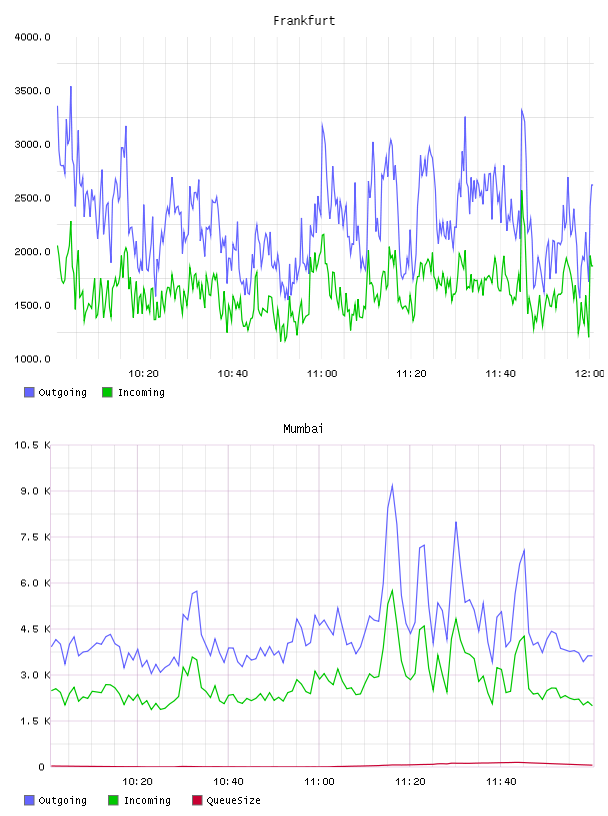Screen dimensions: 608x816
Task: Click the 1500.0 y-axis label in Frankfurt
Action: coord(32,305)
